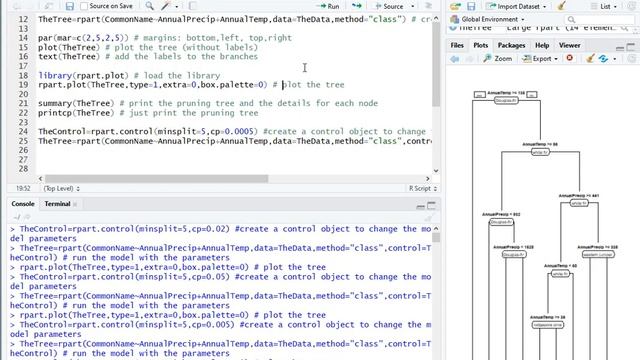
Task: Open the plot Zoom window
Action: (498, 59)
